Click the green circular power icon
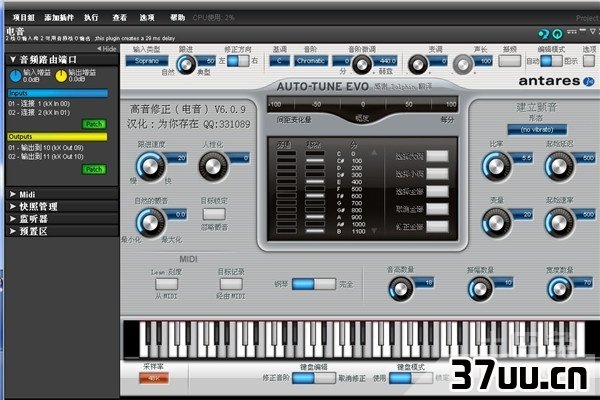Screen dimensions: 600x400 pyautogui.click(x=558, y=34)
